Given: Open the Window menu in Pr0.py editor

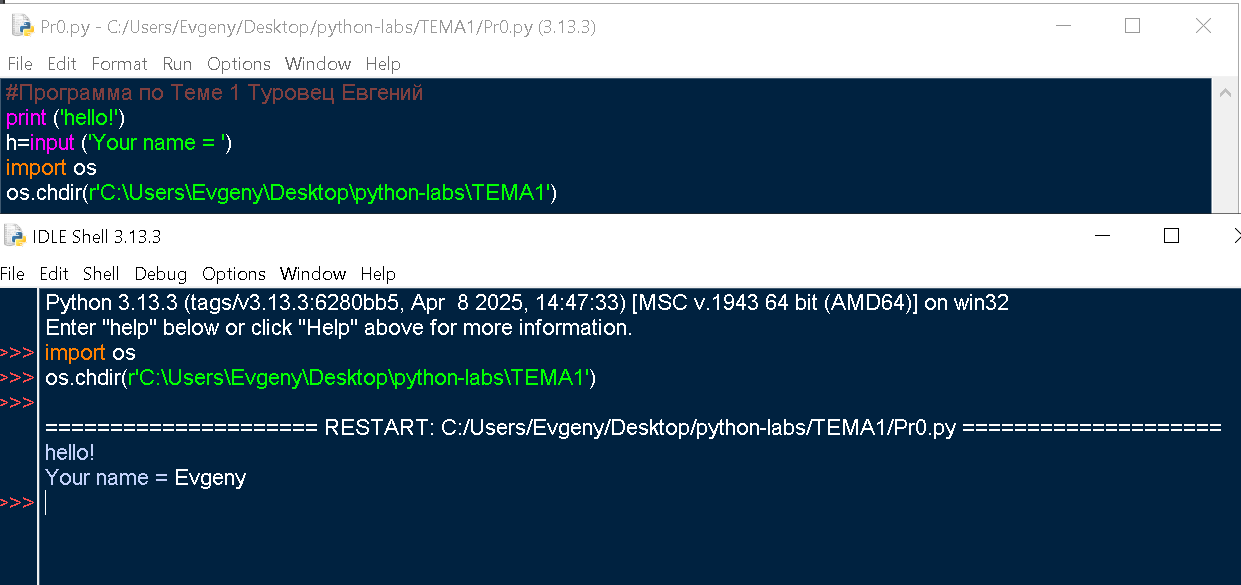Looking at the screenshot, I should pyautogui.click(x=318, y=64).
